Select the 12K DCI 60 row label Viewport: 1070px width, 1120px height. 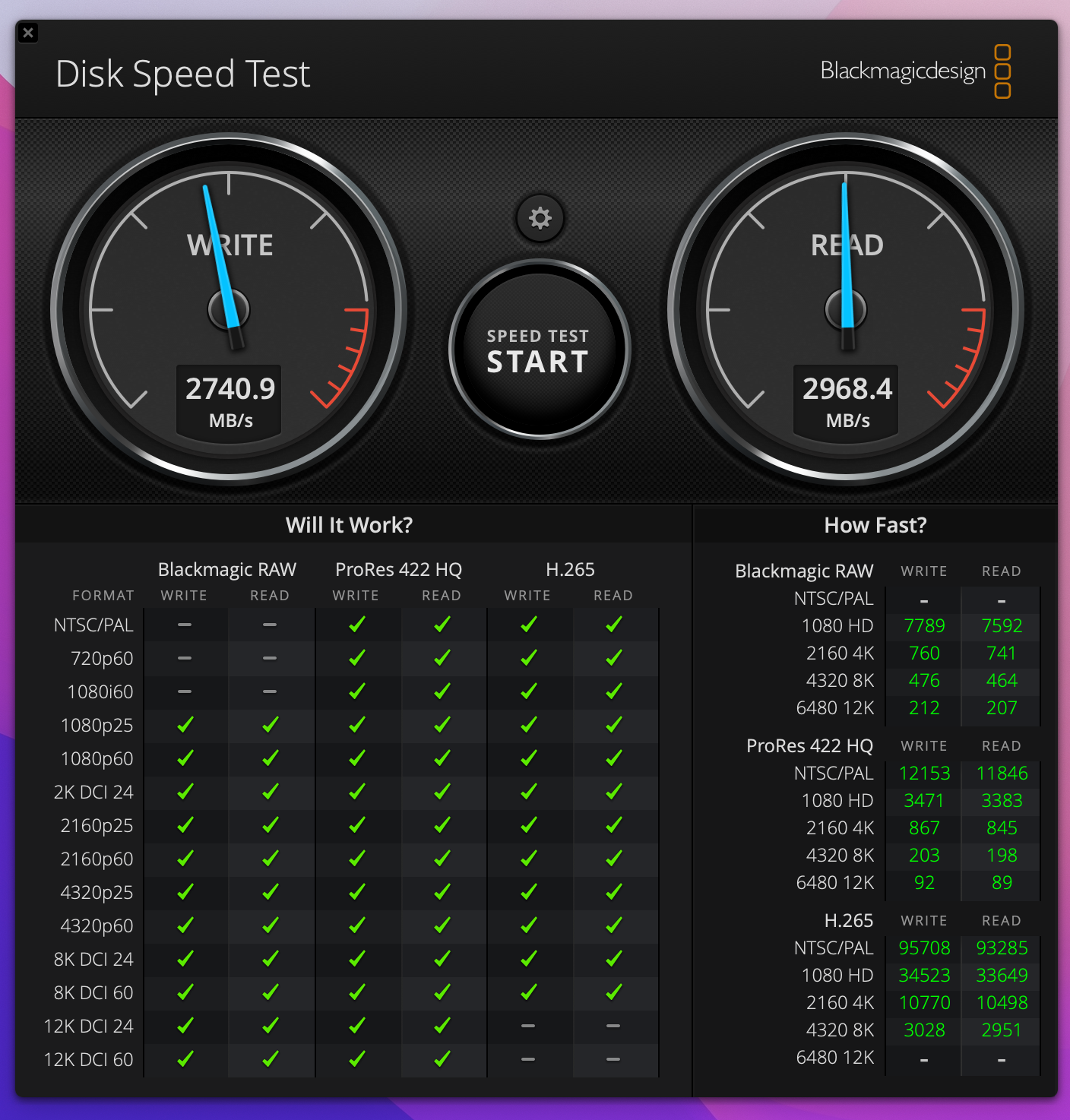coord(89,1059)
